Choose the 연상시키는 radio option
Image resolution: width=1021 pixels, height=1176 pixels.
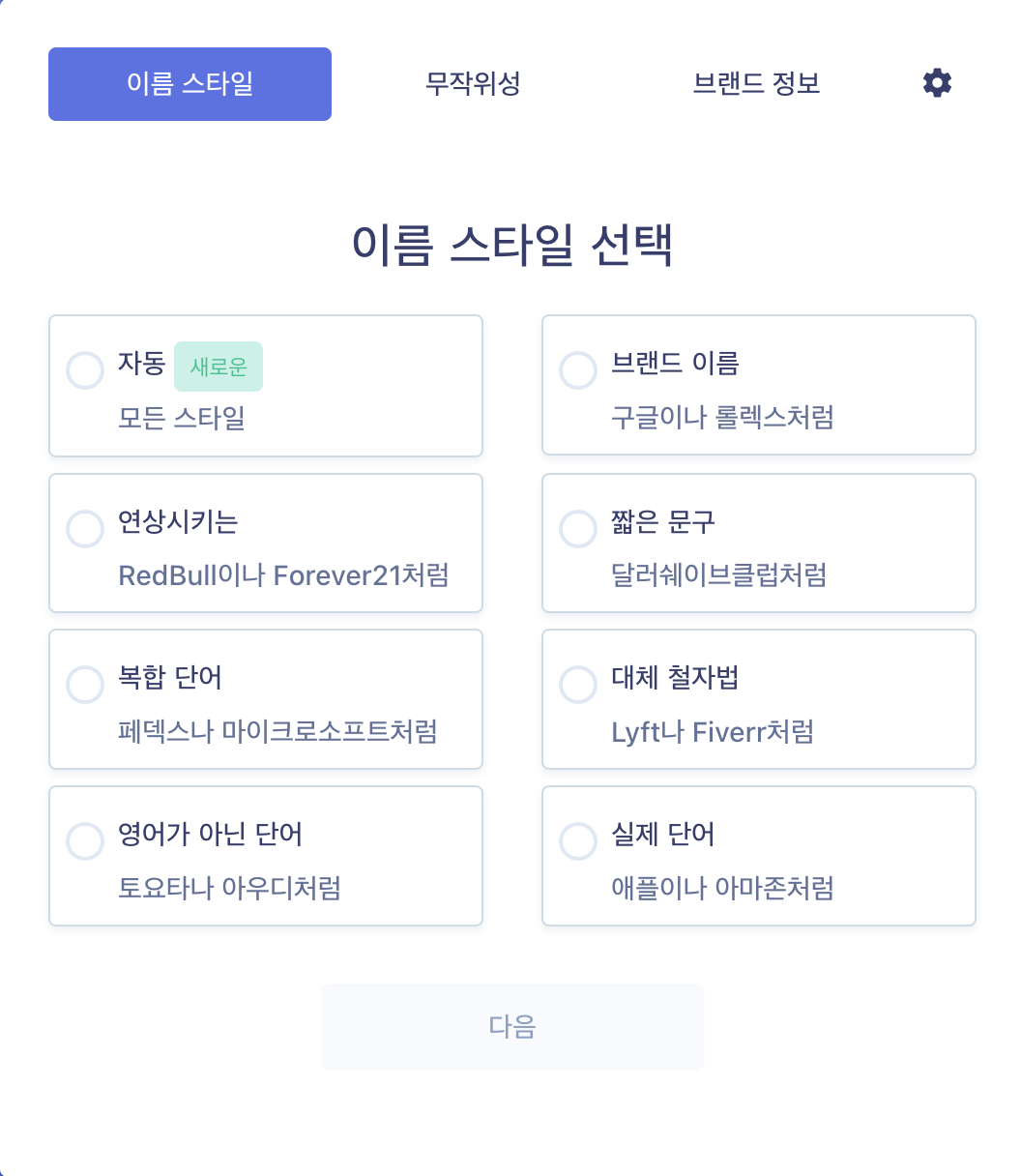(x=85, y=529)
